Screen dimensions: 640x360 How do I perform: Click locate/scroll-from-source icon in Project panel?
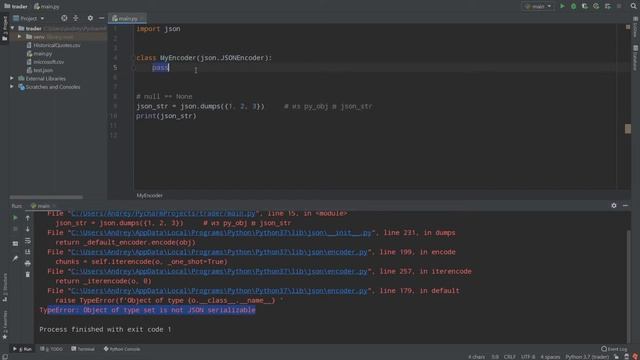pyautogui.click(x=64, y=18)
